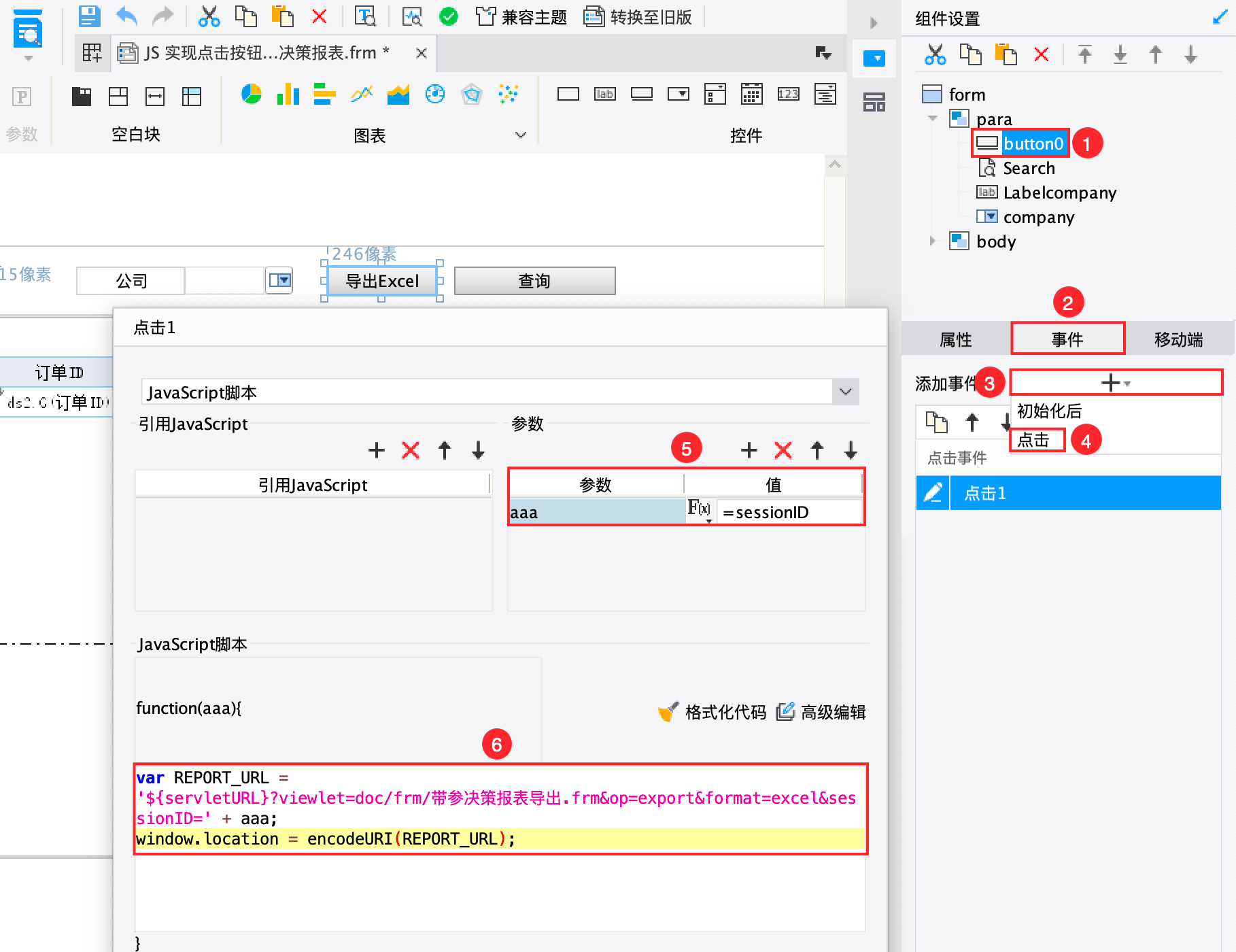Insert a radar chart component
The height and width of the screenshot is (952, 1236).
click(472, 94)
